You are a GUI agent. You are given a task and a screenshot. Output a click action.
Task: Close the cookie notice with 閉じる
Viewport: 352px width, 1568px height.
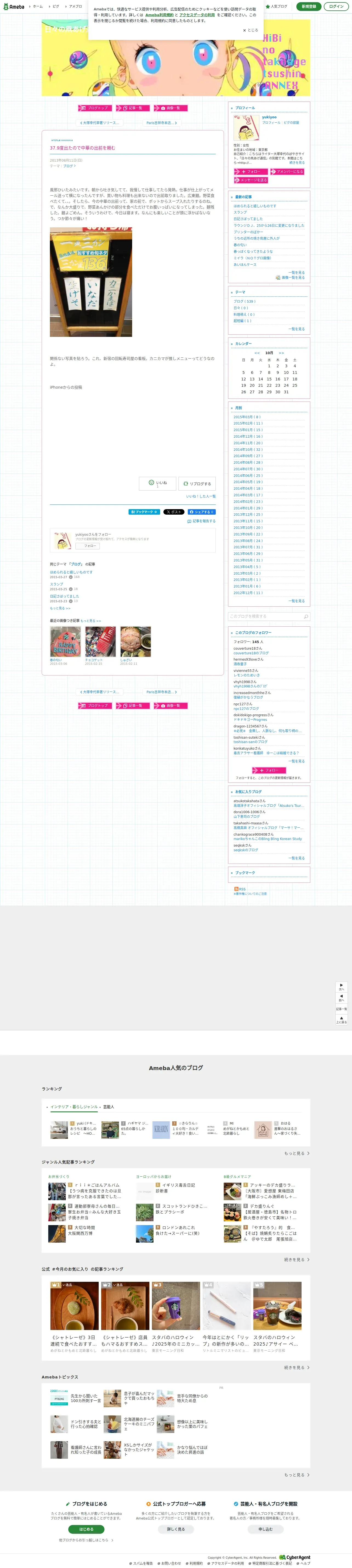[250, 30]
